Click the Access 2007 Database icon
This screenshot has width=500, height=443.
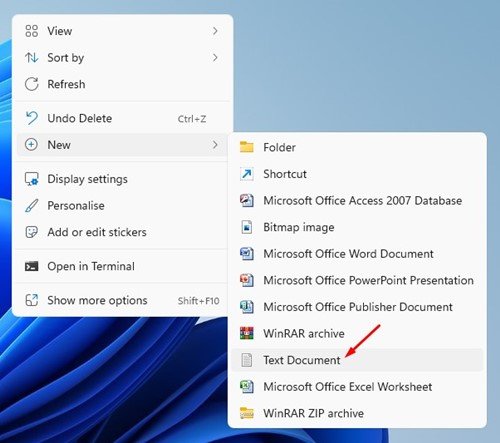click(247, 200)
